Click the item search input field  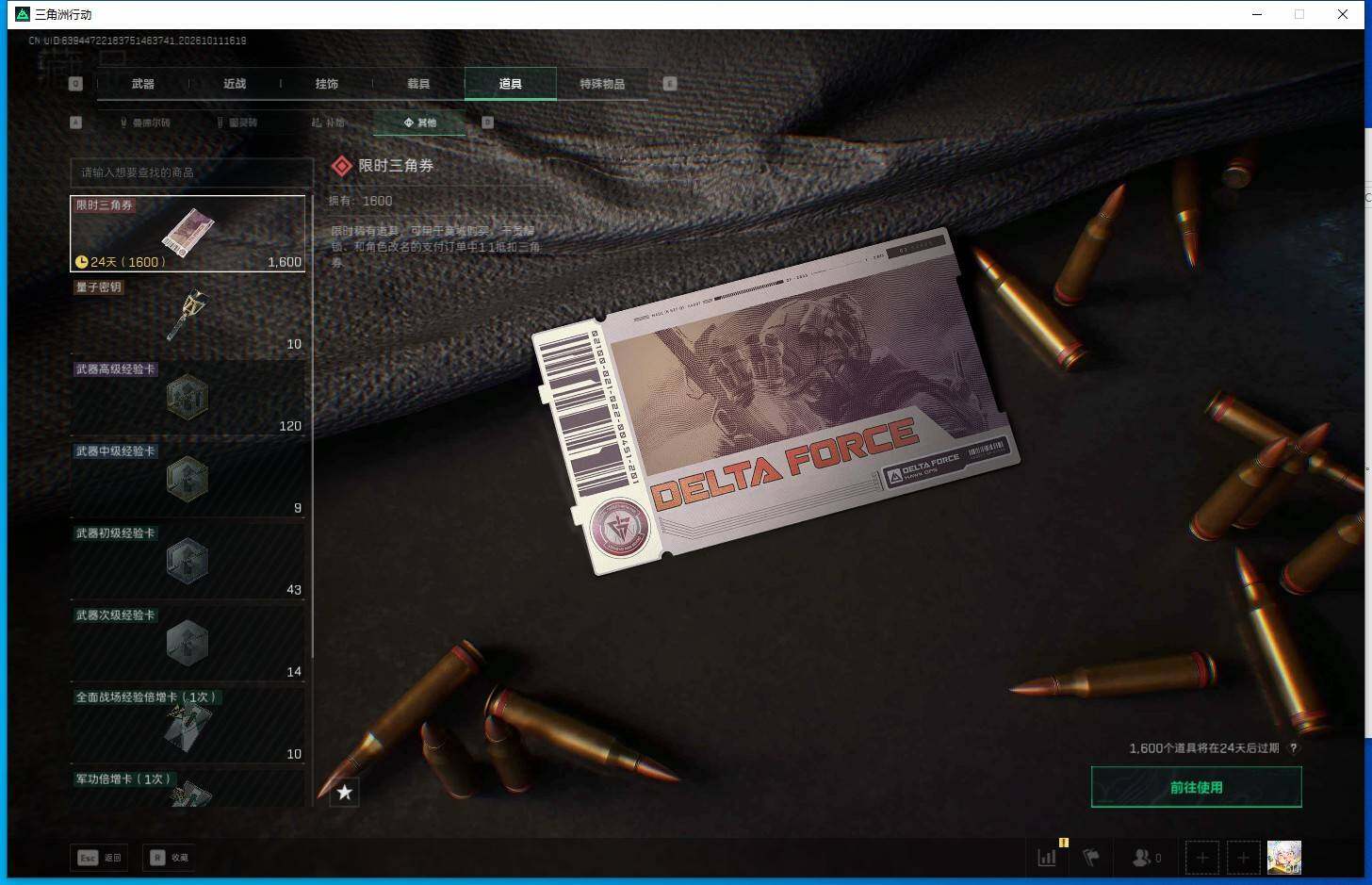coord(191,172)
